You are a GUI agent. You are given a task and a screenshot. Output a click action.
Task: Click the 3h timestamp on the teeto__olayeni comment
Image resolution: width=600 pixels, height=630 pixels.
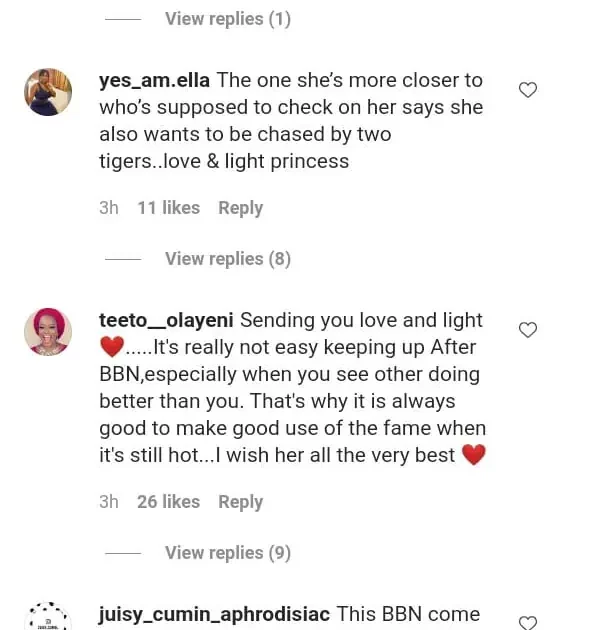point(108,502)
